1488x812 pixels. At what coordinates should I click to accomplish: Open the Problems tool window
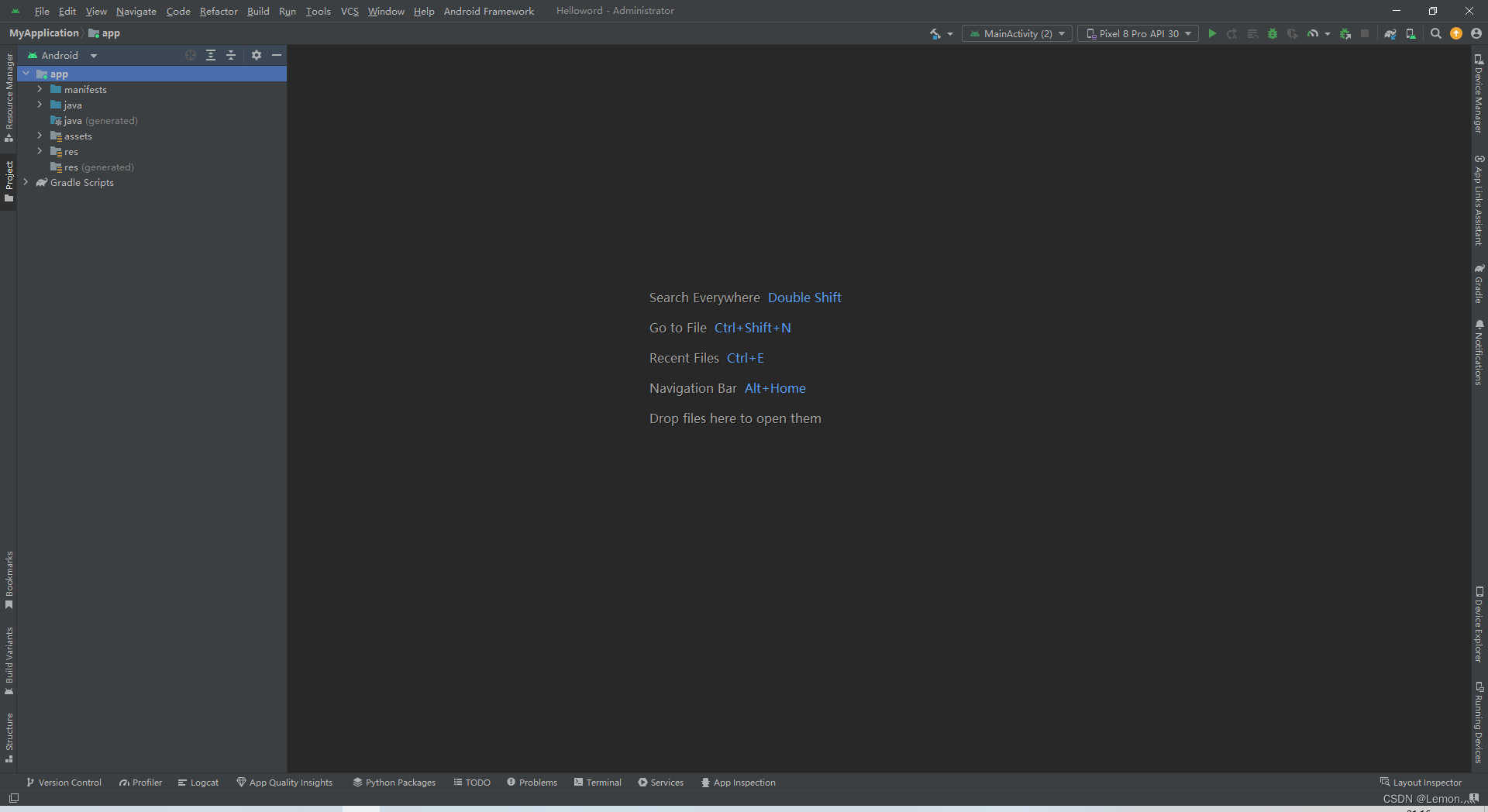pos(532,783)
